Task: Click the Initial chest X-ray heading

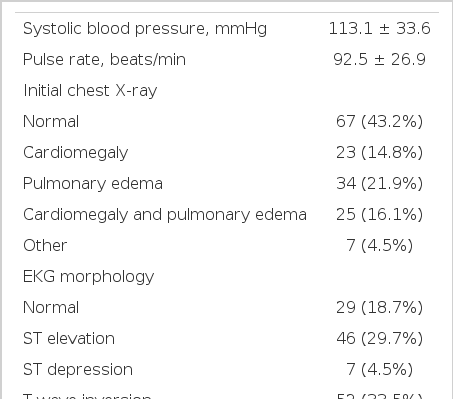Action: coord(90,91)
